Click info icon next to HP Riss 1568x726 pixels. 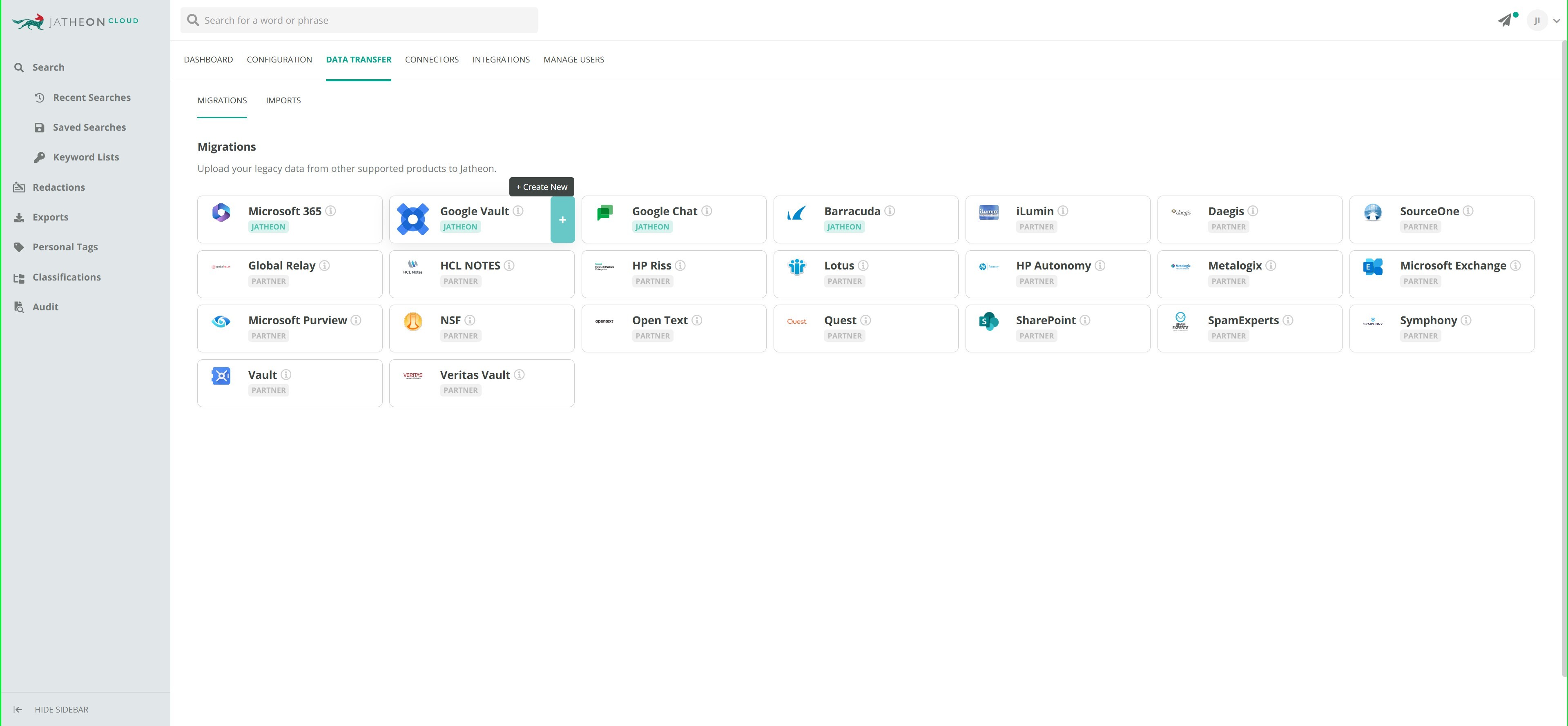tap(680, 265)
